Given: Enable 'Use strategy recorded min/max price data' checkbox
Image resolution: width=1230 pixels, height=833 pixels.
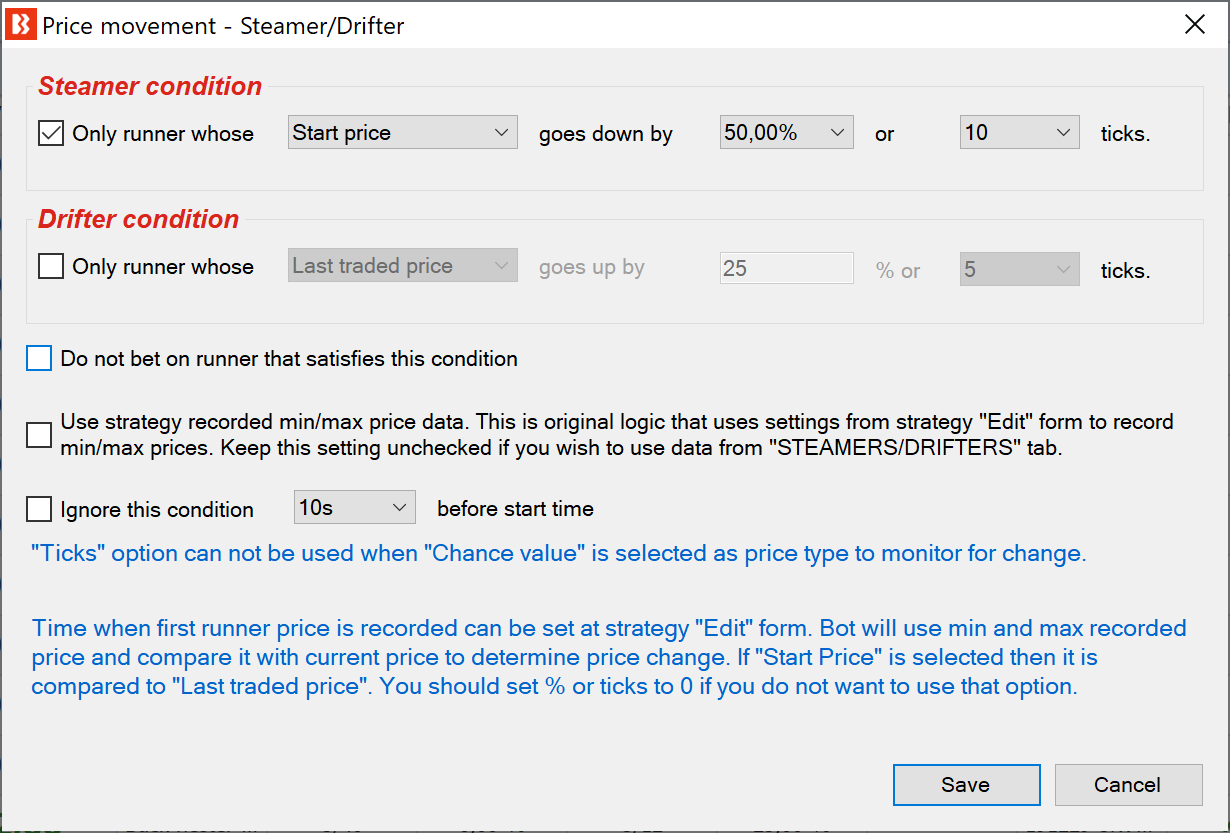Looking at the screenshot, I should (39, 435).
